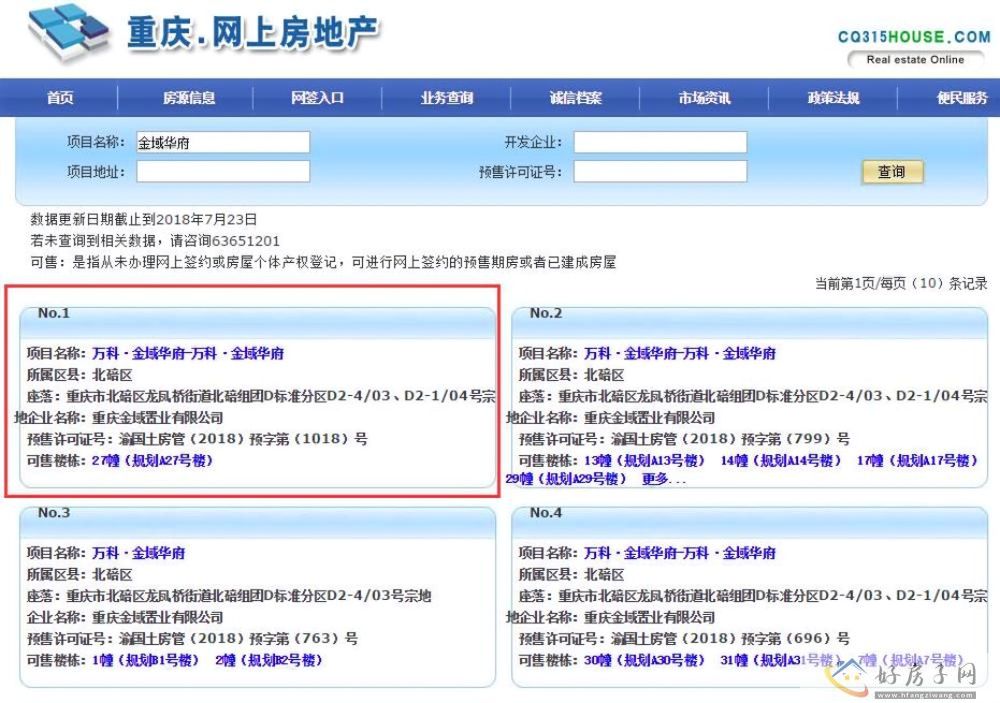Viewport: 1000px width, 703px height.
Task: Click the 预售许可证号 input field
Action: tap(660, 172)
